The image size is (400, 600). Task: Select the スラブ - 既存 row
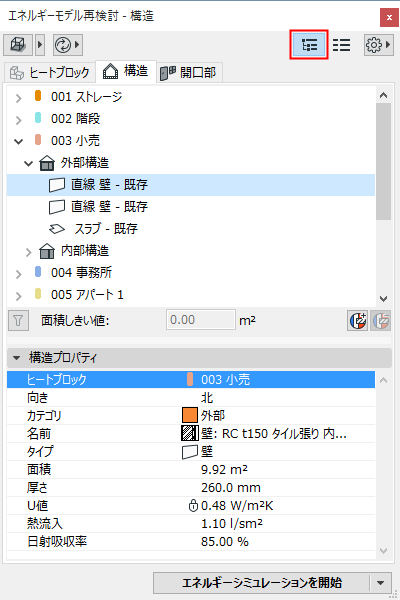(191, 229)
